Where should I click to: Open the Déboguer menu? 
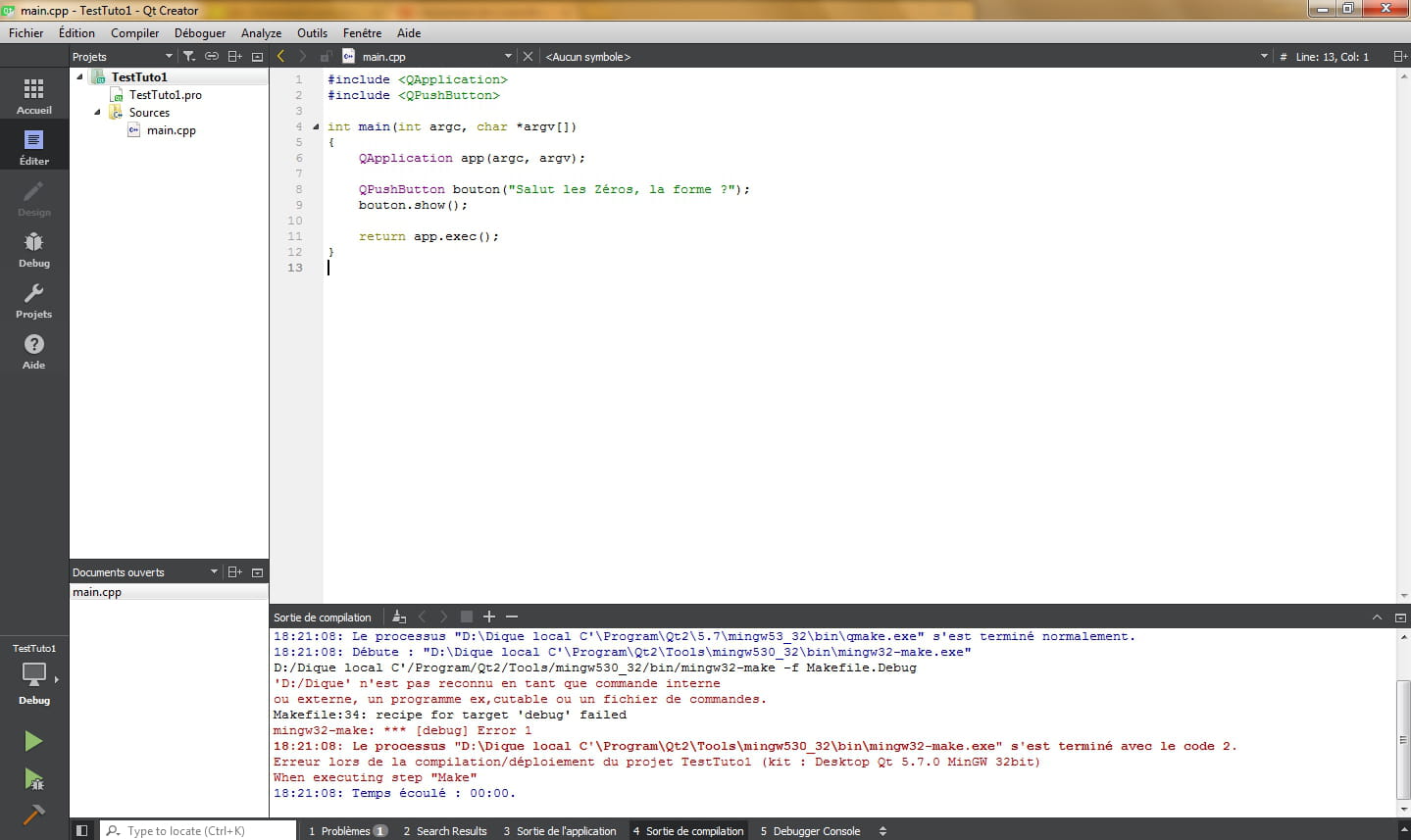pos(200,32)
